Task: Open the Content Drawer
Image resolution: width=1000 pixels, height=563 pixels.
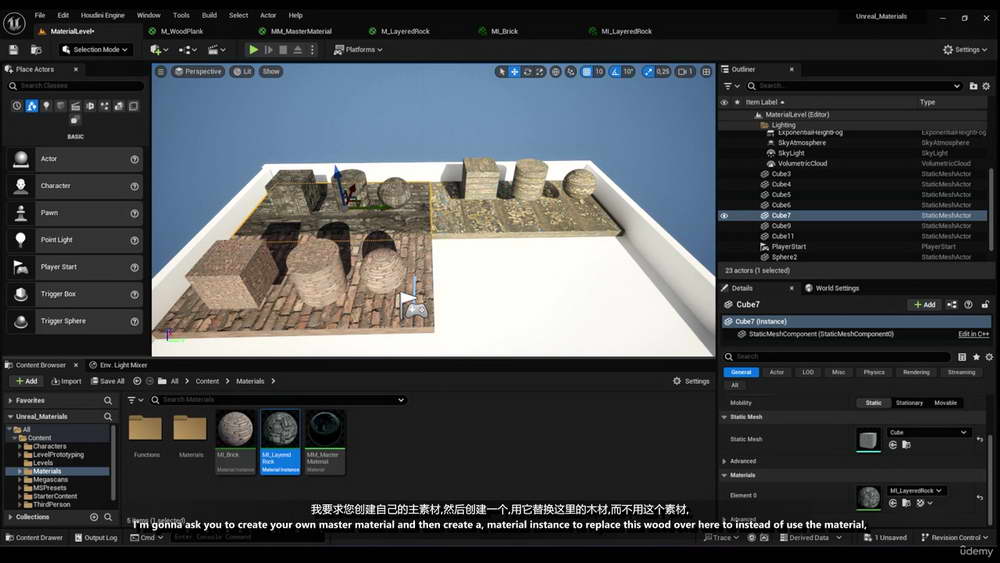Action: [x=34, y=538]
